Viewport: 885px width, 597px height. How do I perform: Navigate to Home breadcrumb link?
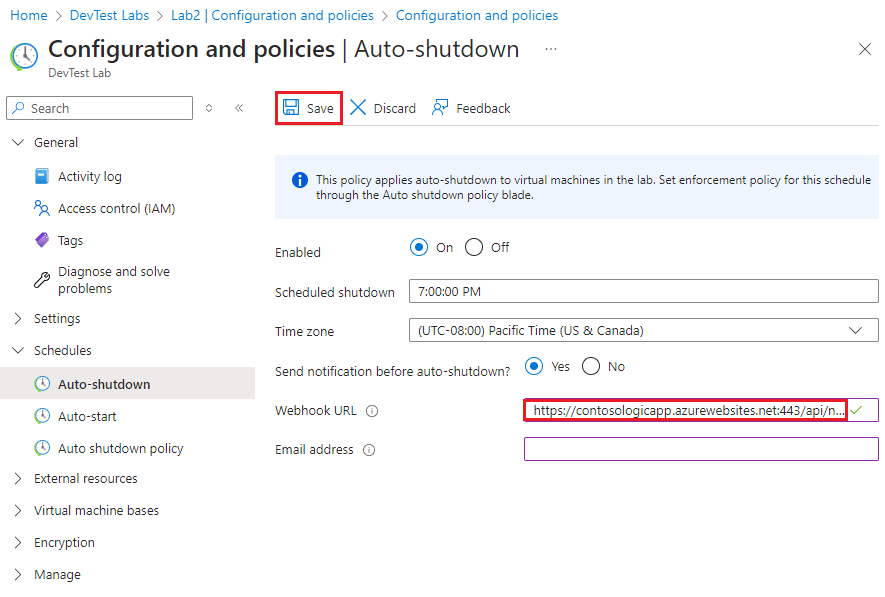(x=28, y=15)
